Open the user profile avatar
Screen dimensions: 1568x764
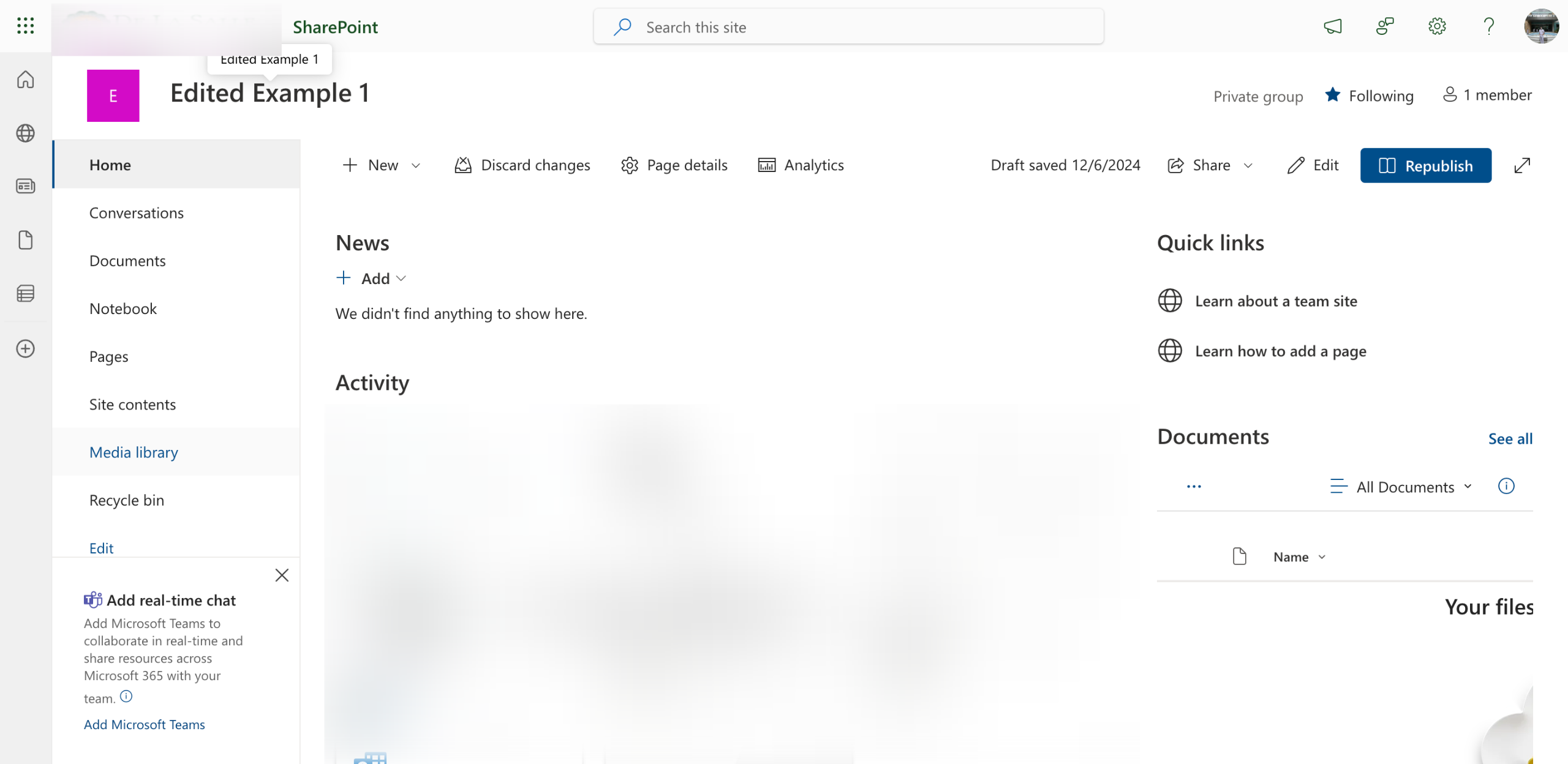point(1541,26)
